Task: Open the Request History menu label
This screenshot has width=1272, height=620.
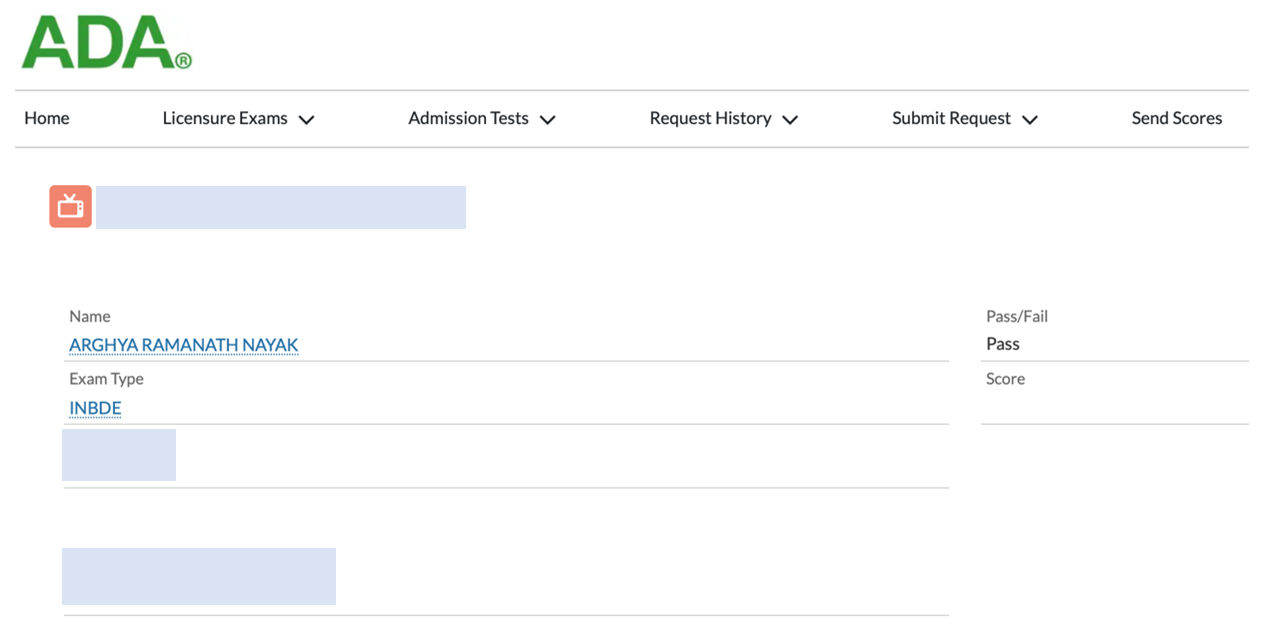Action: [710, 118]
